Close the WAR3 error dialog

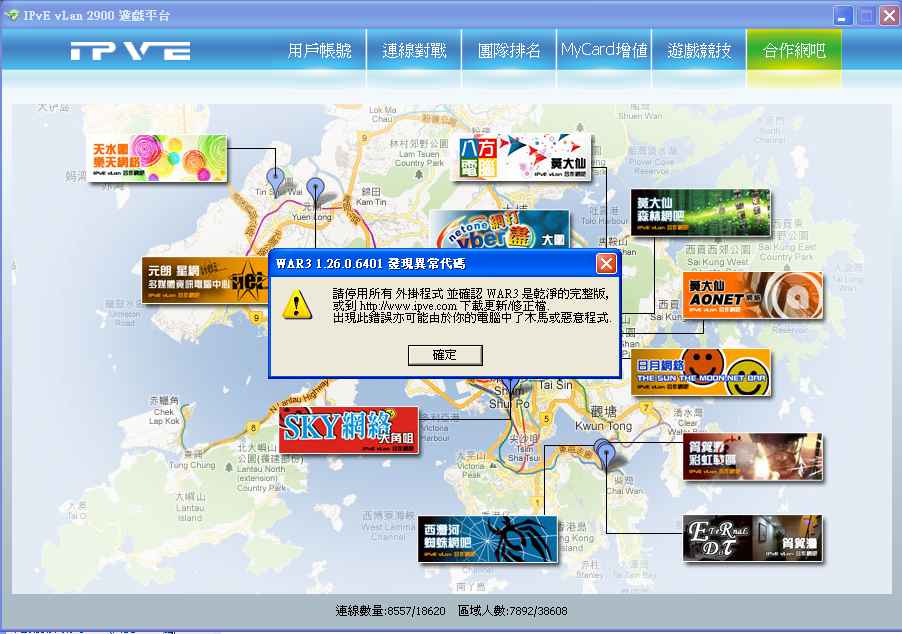[606, 263]
